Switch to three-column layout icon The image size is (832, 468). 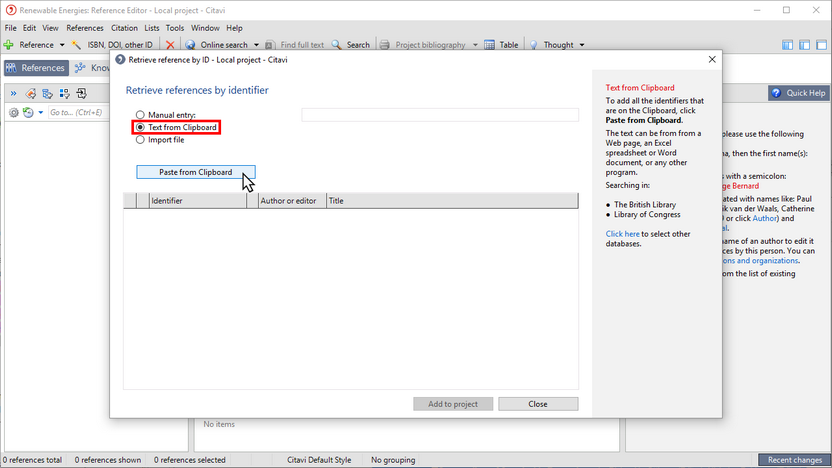coord(787,45)
